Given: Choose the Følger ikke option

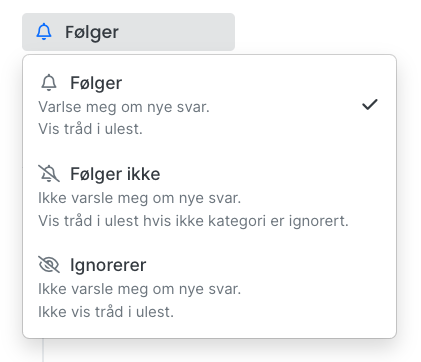Looking at the screenshot, I should pos(209,196).
